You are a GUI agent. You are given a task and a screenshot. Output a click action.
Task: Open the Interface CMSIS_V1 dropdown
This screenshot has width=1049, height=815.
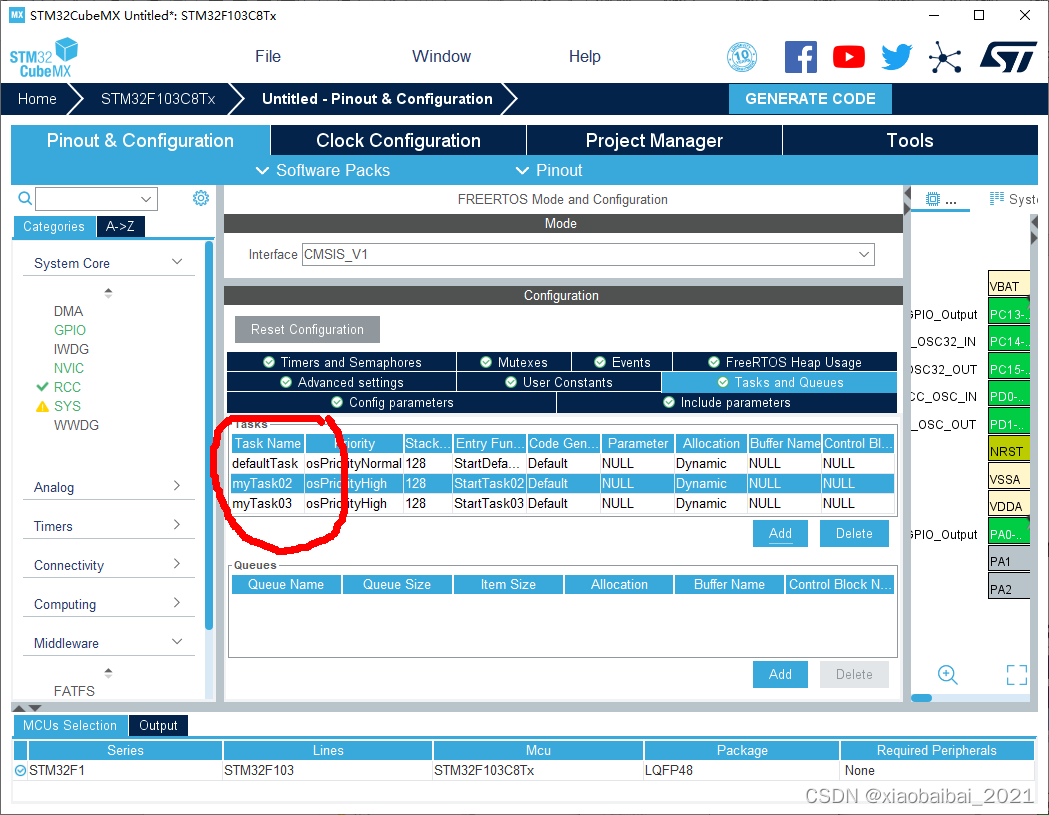tap(588, 254)
